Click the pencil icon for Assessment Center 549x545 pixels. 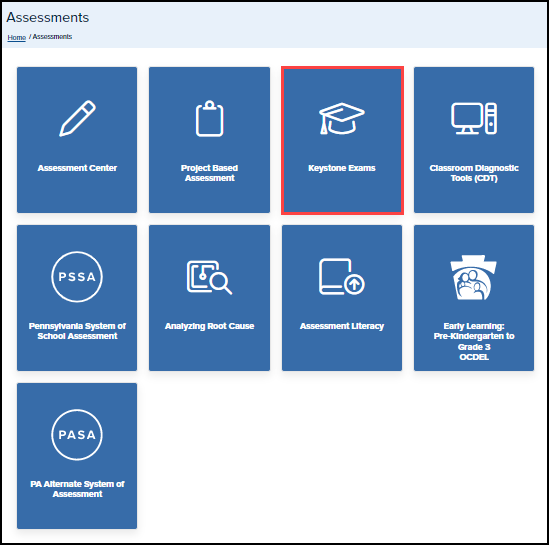pyautogui.click(x=77, y=118)
